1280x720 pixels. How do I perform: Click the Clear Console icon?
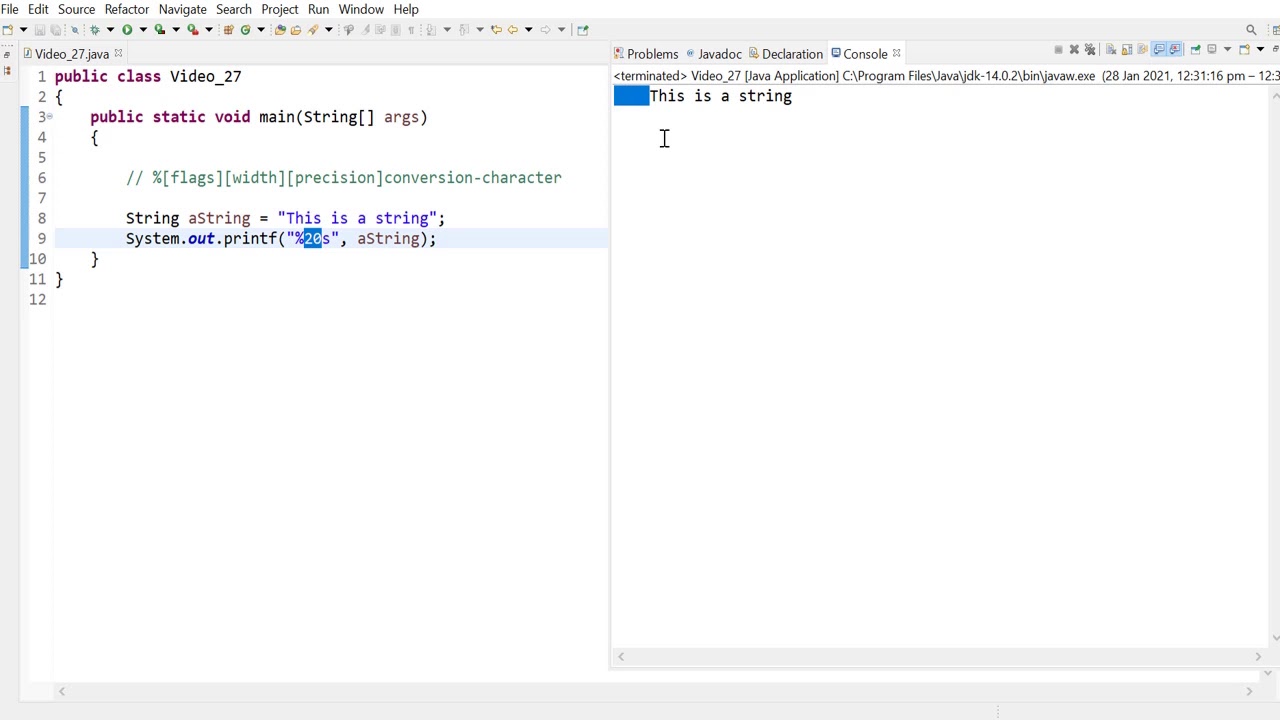[x=1111, y=49]
